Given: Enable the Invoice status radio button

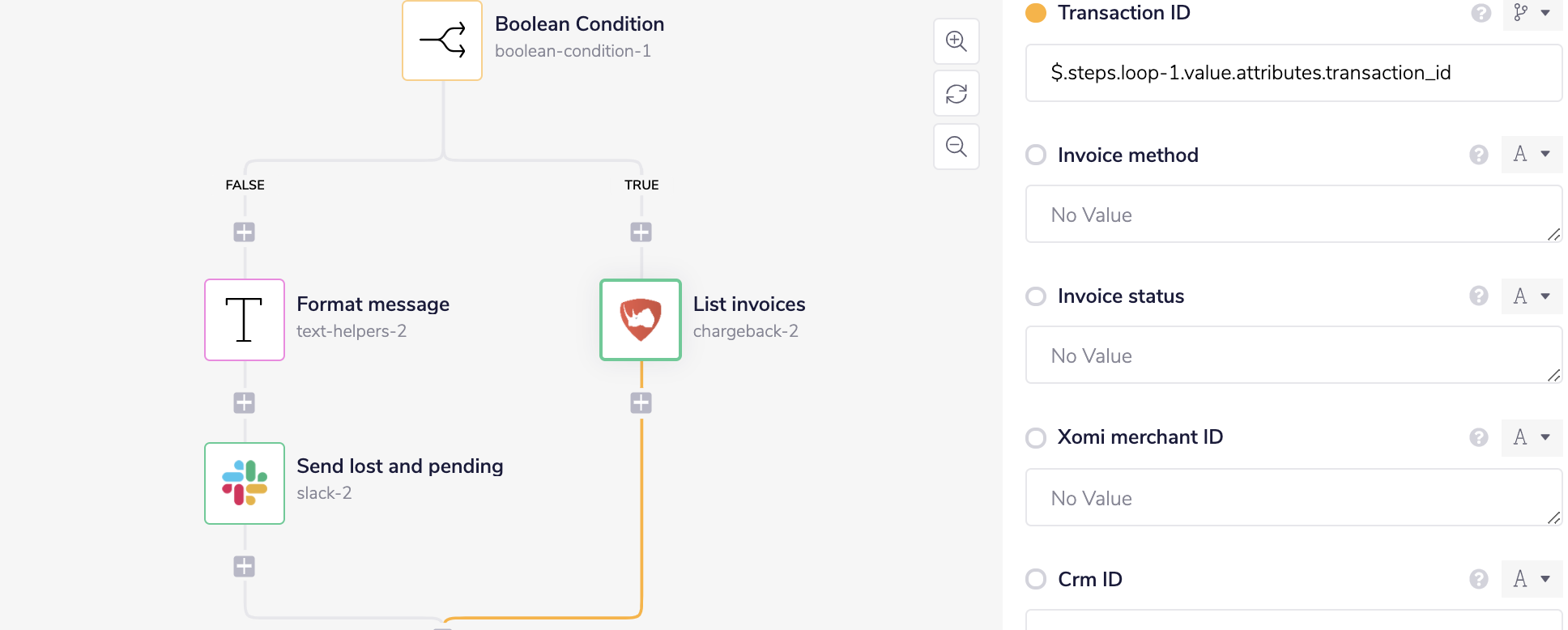Looking at the screenshot, I should (1036, 296).
